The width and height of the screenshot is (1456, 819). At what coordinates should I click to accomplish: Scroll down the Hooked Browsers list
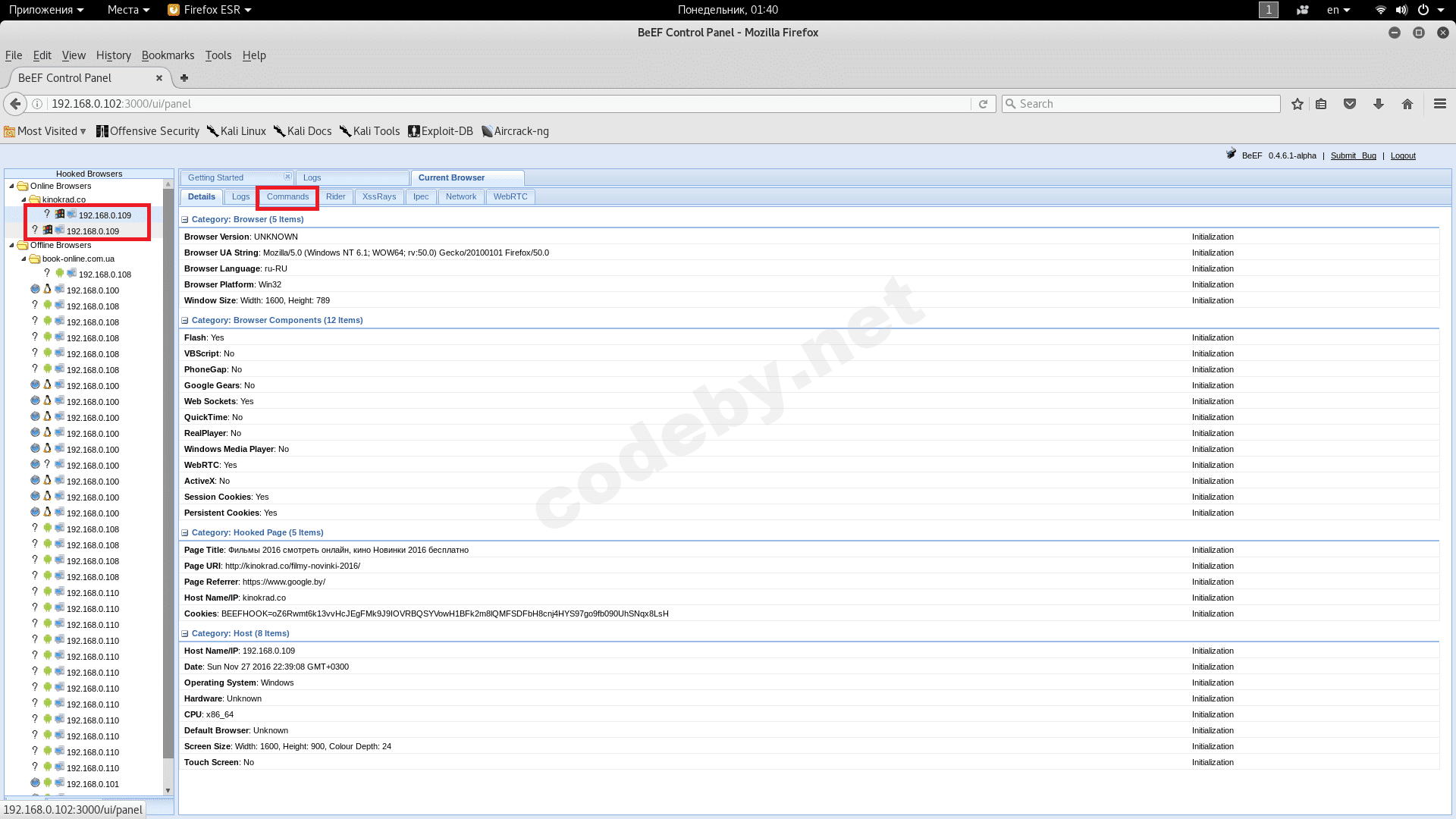click(169, 789)
